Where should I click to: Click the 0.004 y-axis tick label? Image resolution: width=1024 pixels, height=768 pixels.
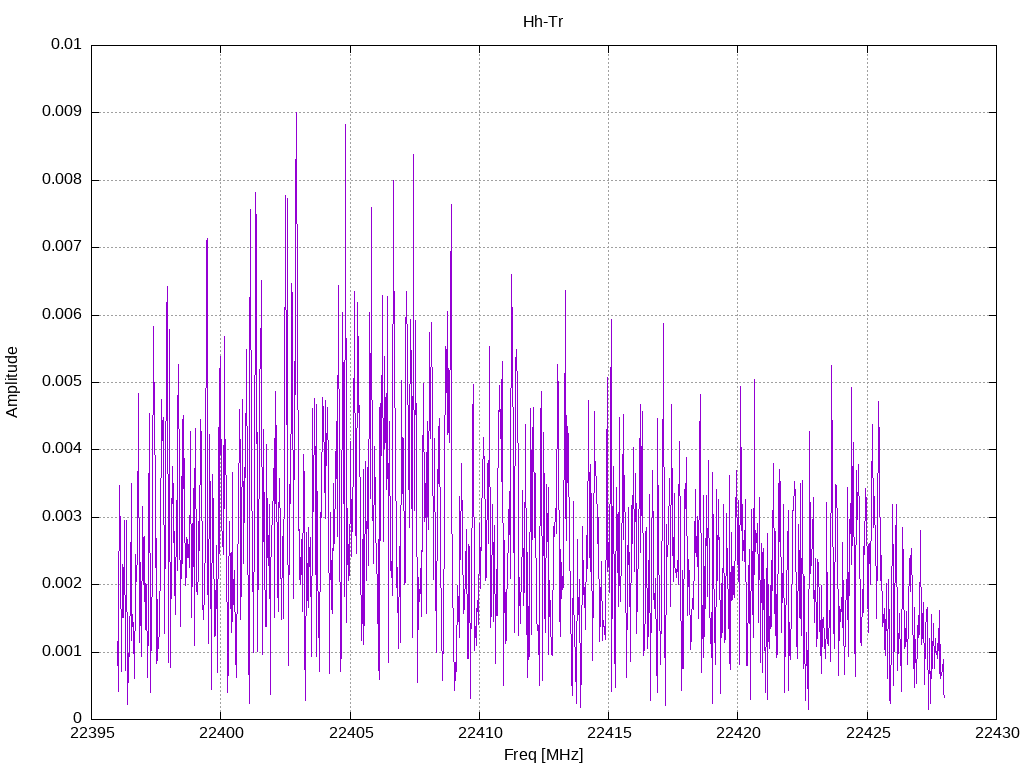pyautogui.click(x=62, y=449)
